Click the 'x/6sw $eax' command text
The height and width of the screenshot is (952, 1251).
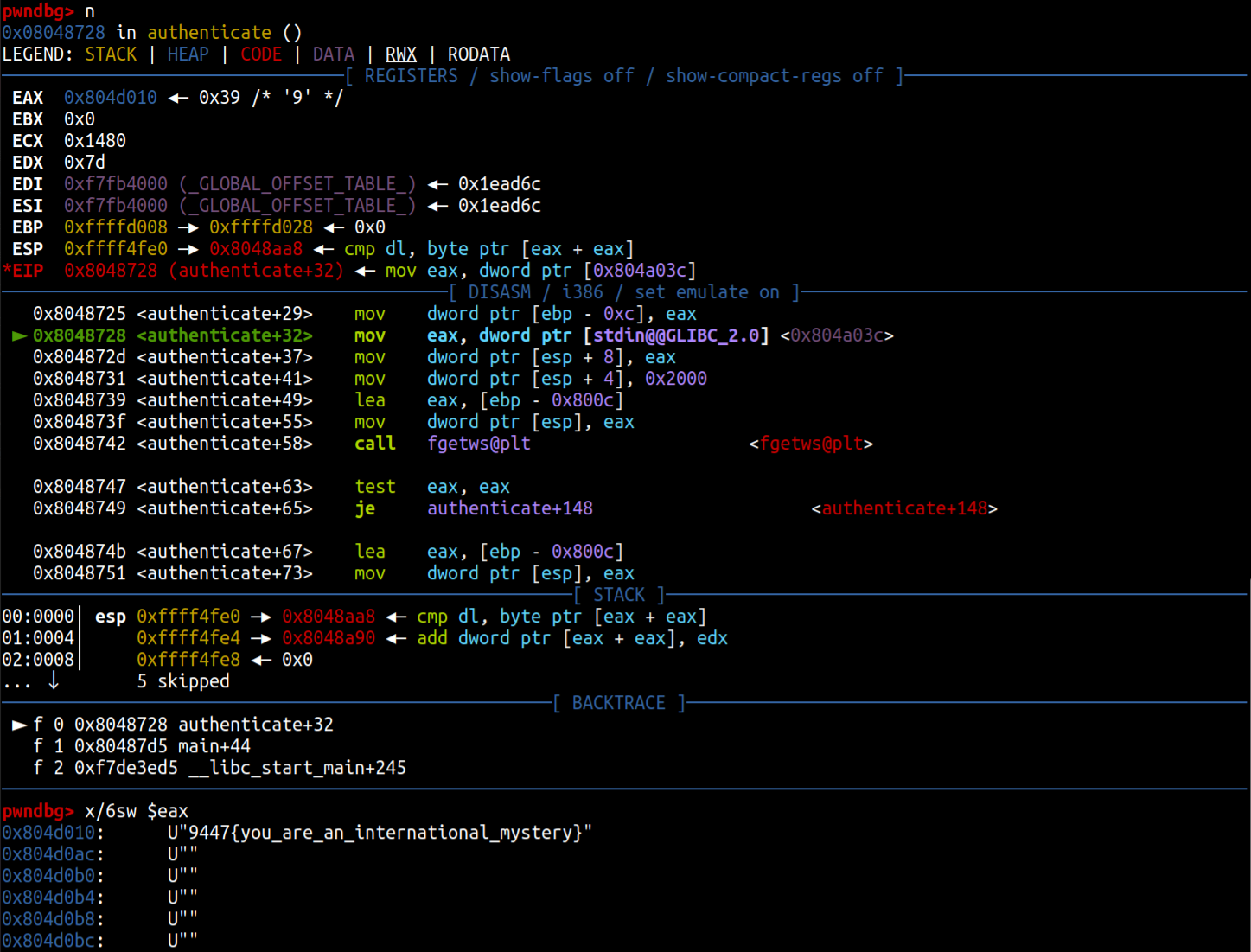click(x=136, y=811)
